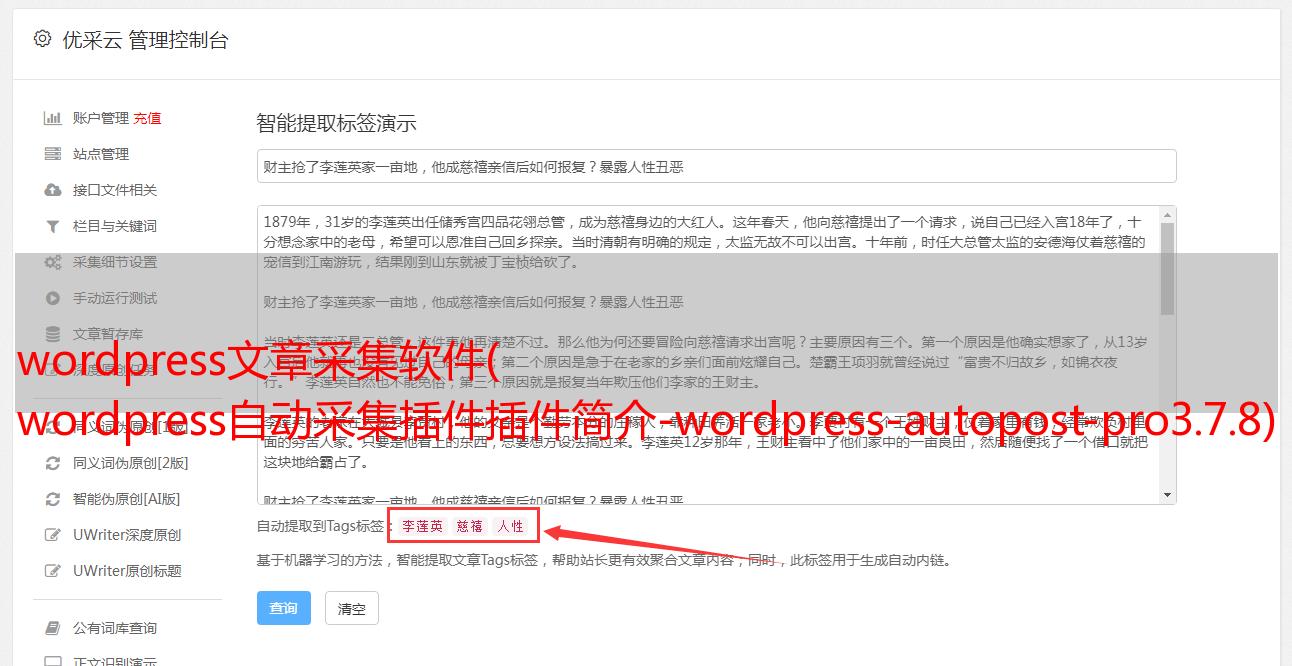This screenshot has height=666, width=1292.
Task: Select the 李莲英 tag
Action: click(422, 526)
